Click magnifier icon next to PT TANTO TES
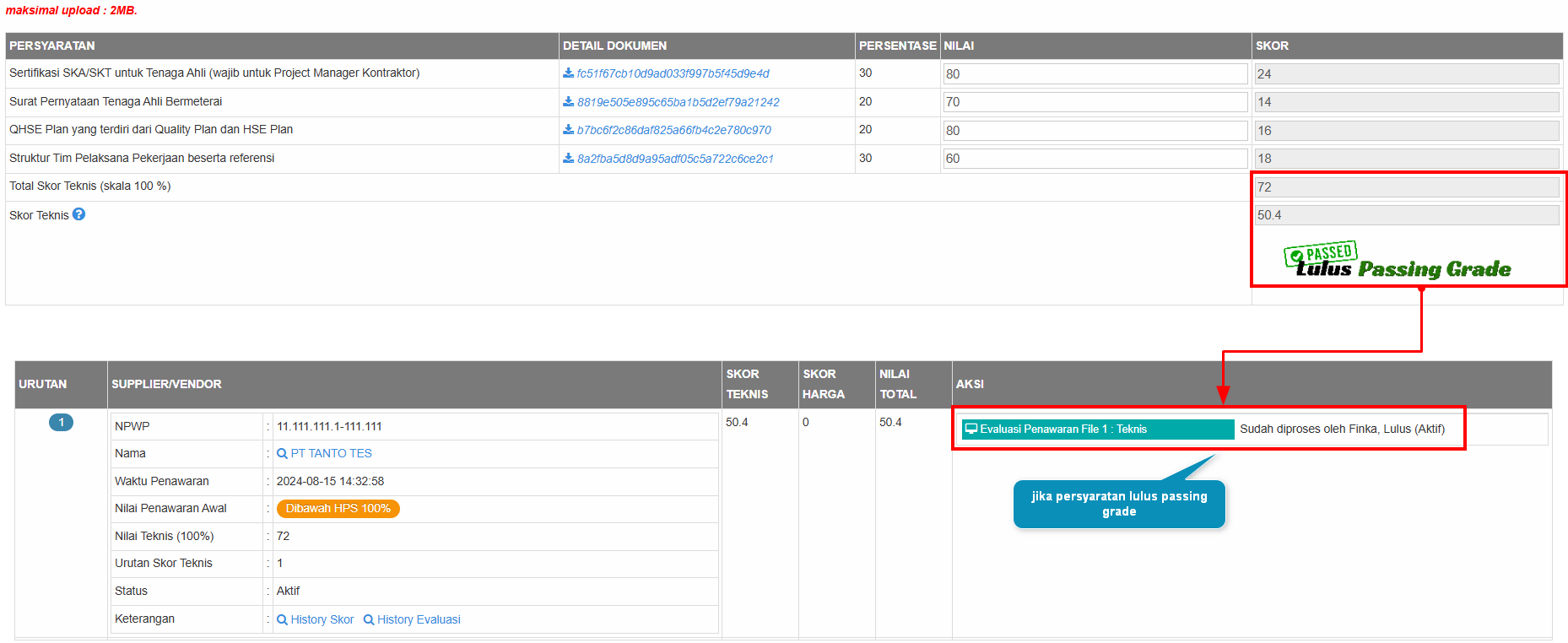Viewport: 1568px width, 643px height. [x=282, y=454]
